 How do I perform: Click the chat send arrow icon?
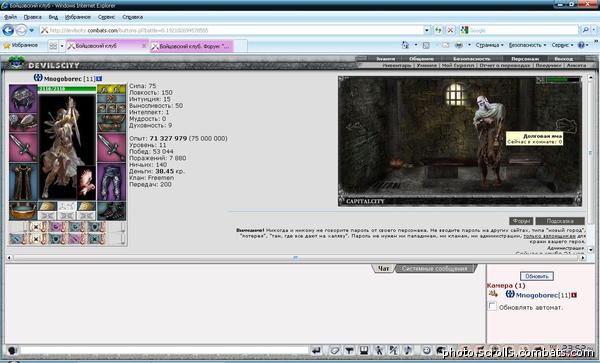point(316,350)
